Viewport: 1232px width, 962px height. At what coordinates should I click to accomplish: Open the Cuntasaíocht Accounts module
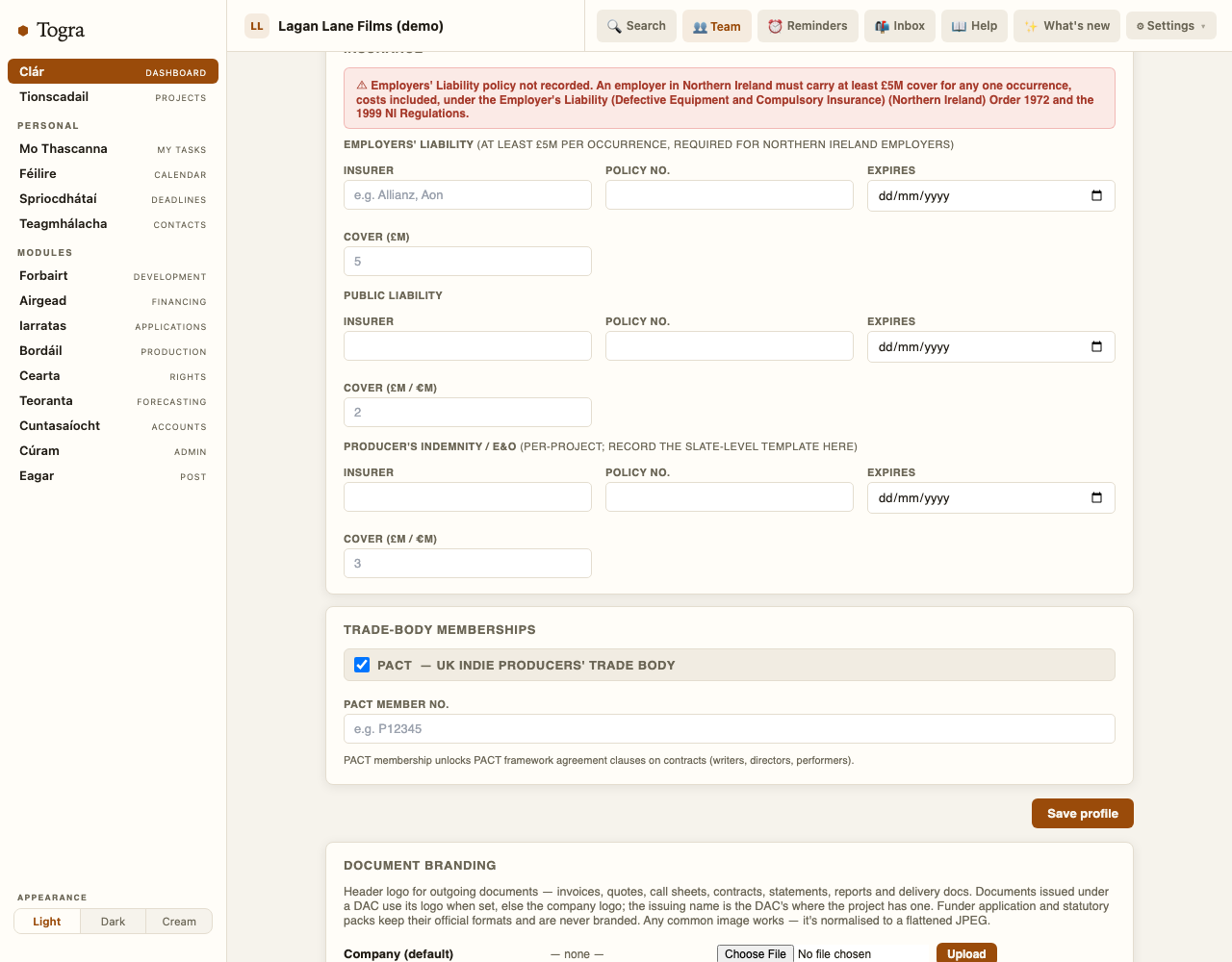point(113,426)
